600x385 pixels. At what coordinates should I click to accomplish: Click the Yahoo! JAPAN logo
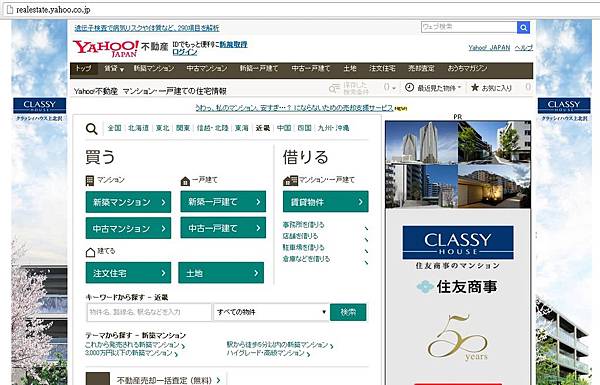tap(106, 48)
